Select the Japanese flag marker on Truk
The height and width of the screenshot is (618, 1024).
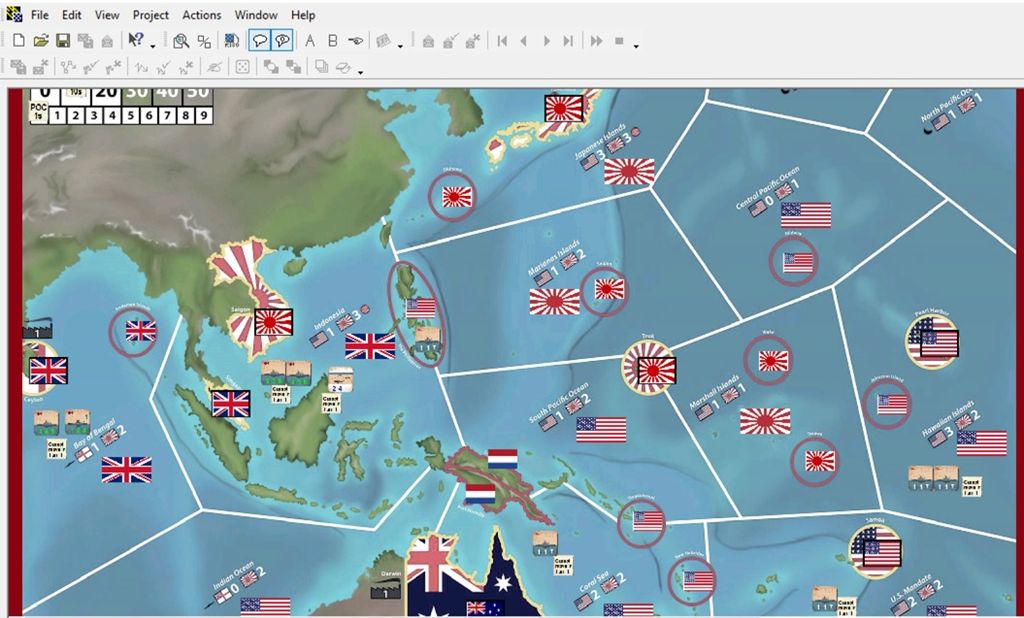point(657,370)
